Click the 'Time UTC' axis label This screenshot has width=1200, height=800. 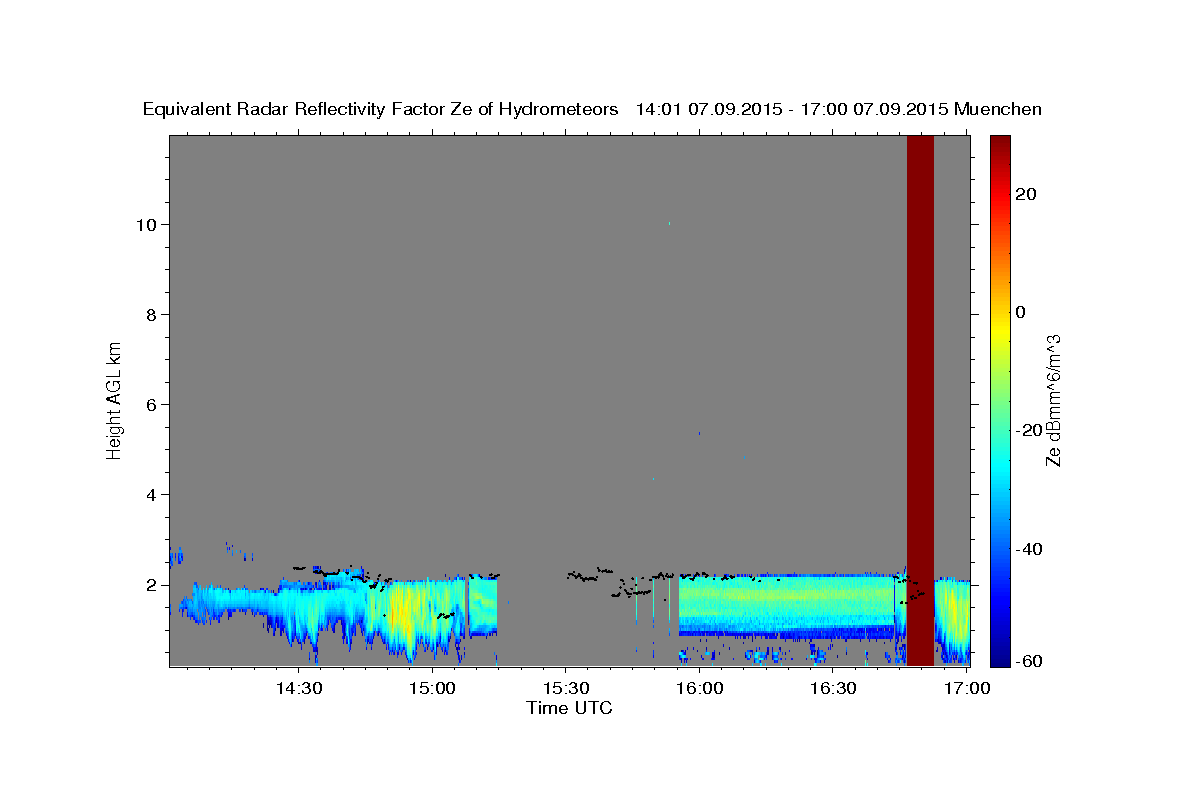pos(569,708)
